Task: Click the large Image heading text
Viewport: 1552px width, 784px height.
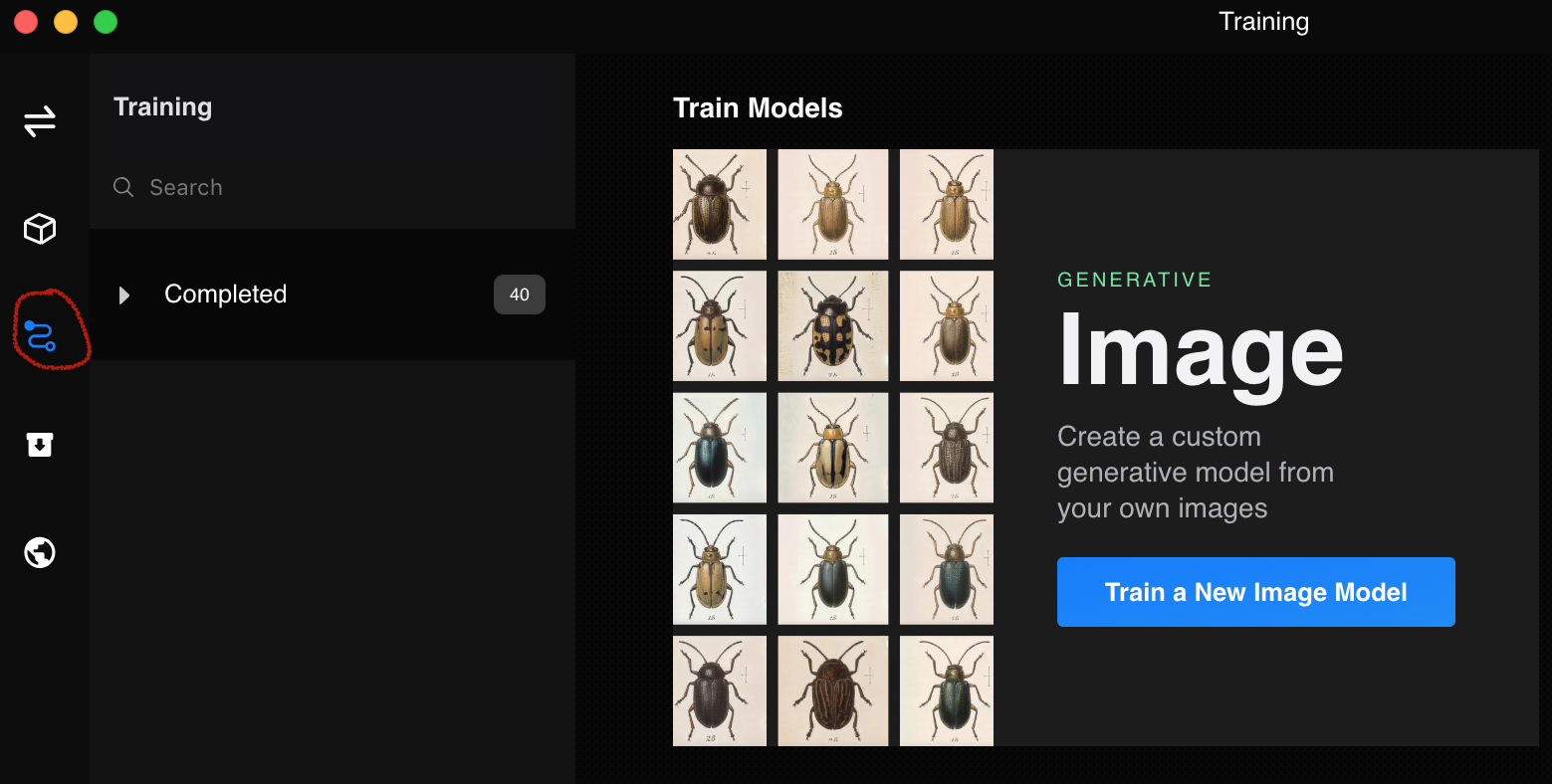Action: 1201,353
